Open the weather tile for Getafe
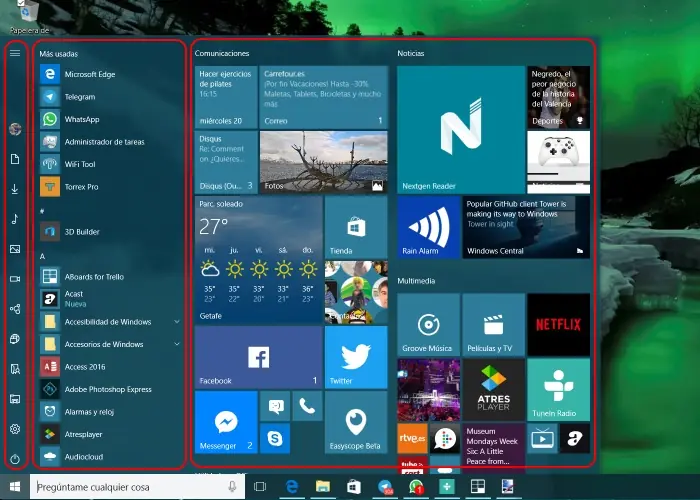The height and width of the screenshot is (500, 700). pyautogui.click(x=258, y=260)
